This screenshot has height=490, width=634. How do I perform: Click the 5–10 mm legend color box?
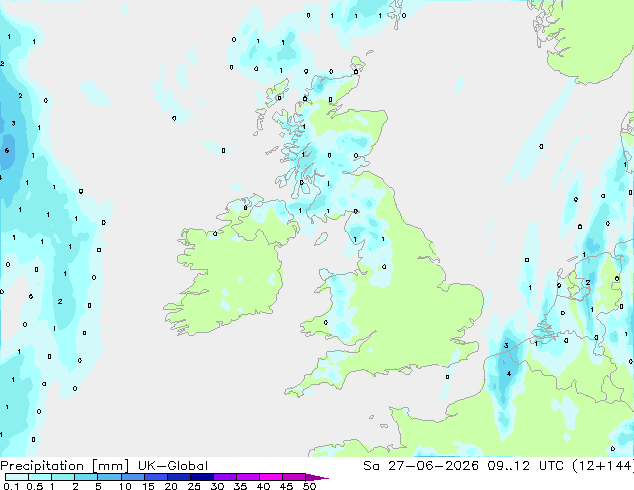(x=109, y=477)
